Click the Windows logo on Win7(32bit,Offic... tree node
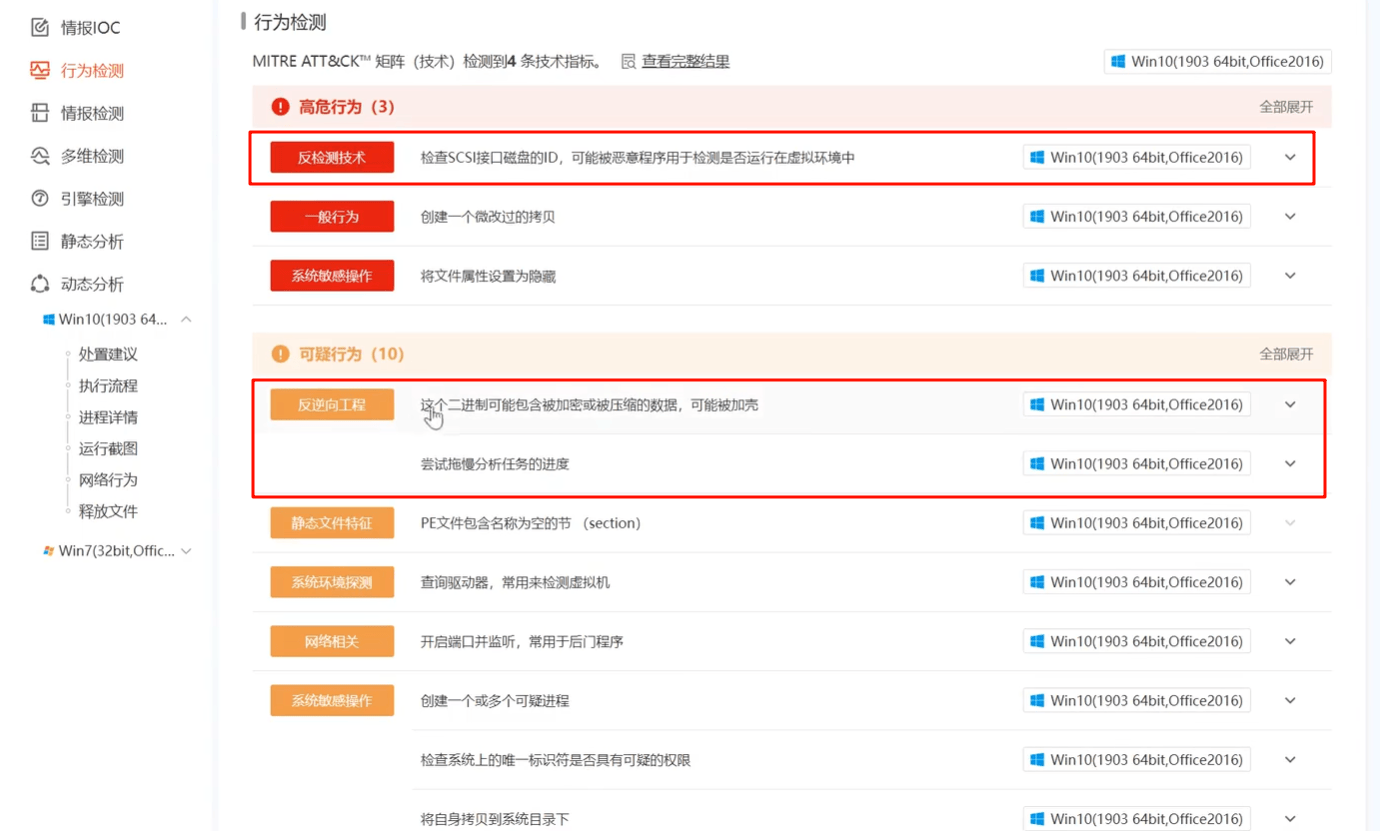Image resolution: width=1380 pixels, height=831 pixels. [48, 551]
